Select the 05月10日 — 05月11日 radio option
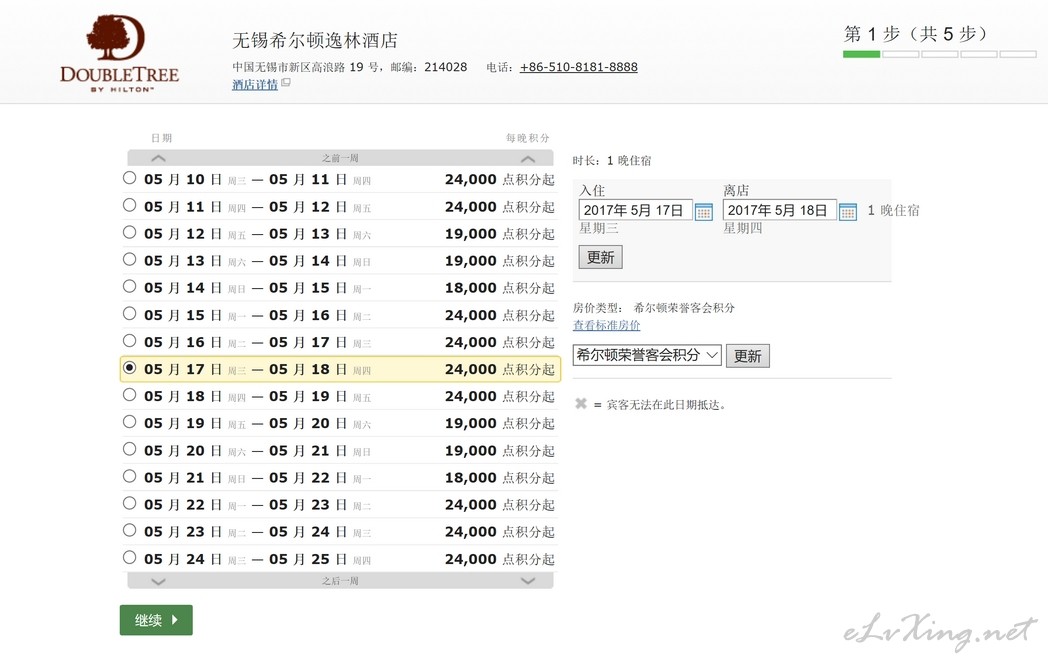 [x=130, y=178]
